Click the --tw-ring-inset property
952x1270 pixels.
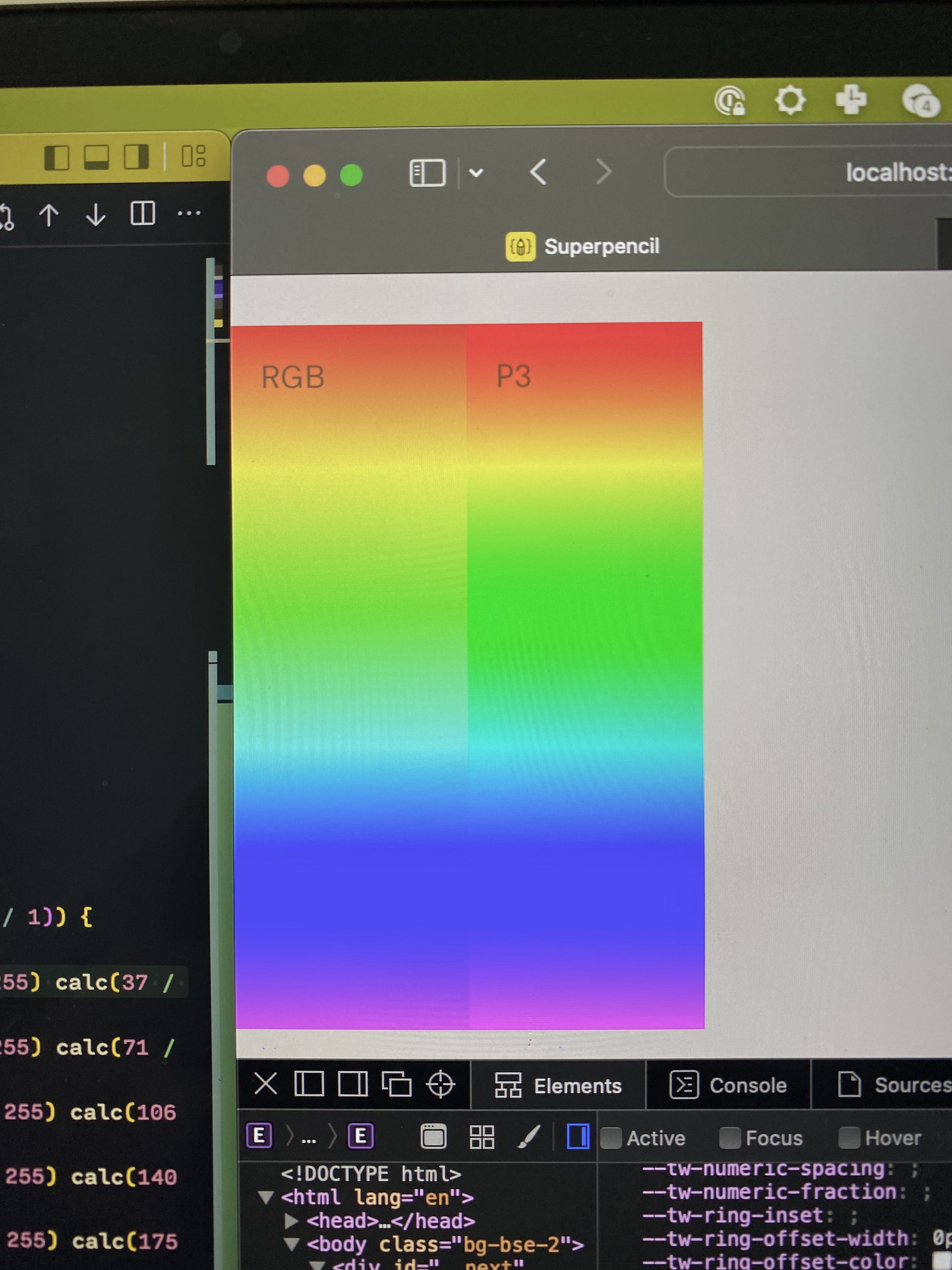(733, 1216)
